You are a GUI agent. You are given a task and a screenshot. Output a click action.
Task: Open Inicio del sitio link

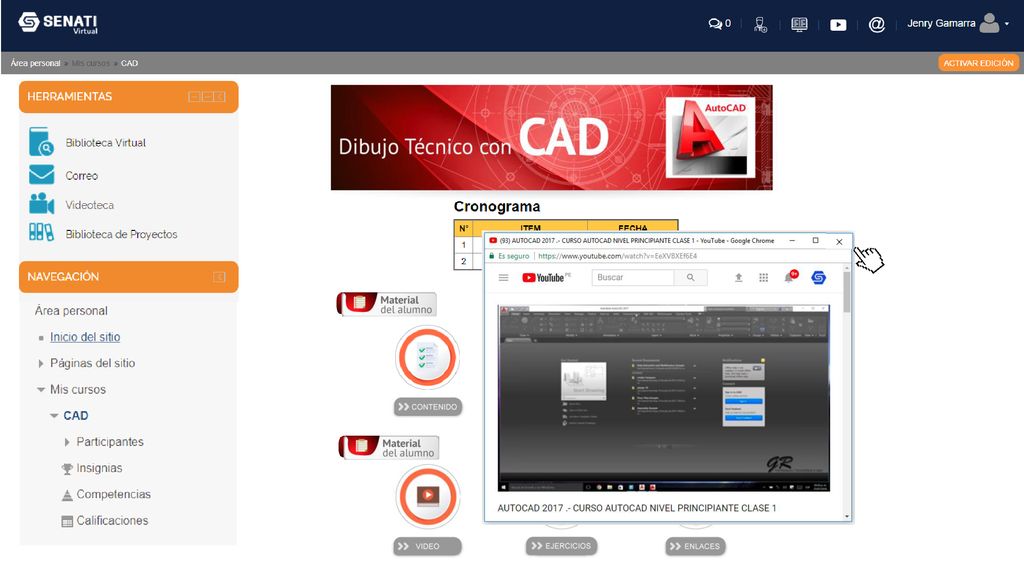pos(85,337)
